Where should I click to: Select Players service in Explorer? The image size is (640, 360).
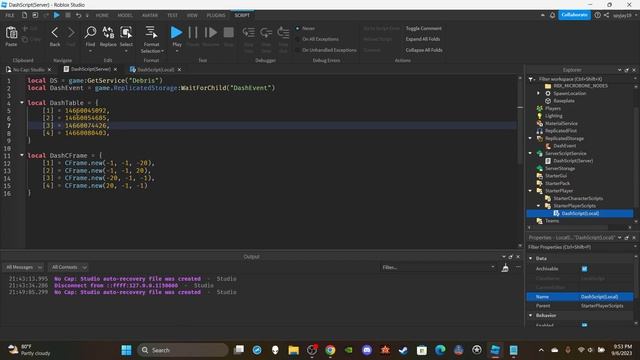click(x=553, y=109)
